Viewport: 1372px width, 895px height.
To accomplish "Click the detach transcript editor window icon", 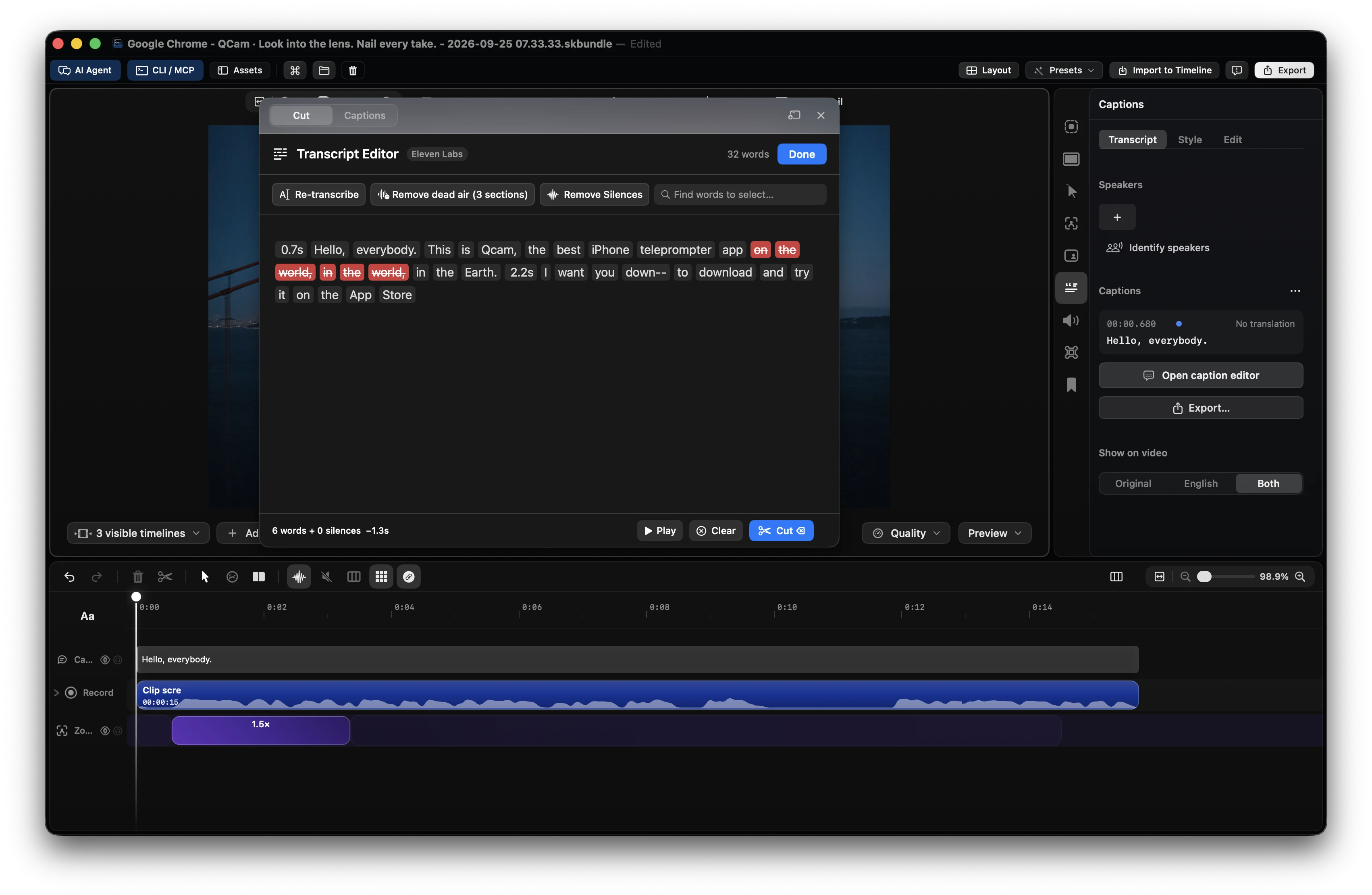I will click(794, 115).
